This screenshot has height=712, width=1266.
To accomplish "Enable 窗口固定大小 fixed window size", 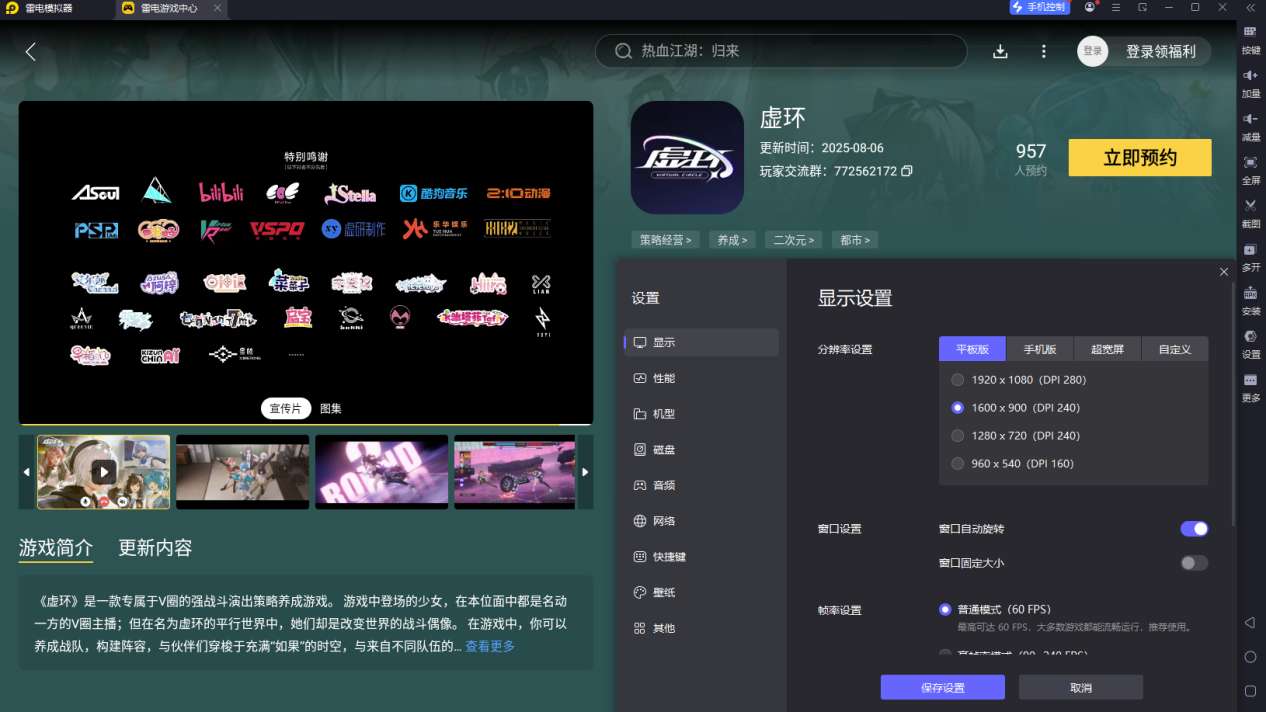I will [1193, 563].
